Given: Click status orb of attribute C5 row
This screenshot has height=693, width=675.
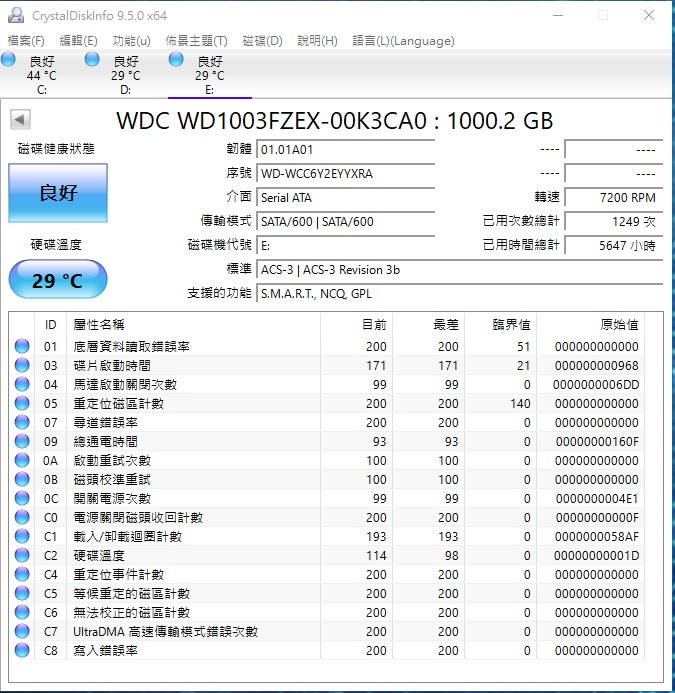Looking at the screenshot, I should [22, 593].
